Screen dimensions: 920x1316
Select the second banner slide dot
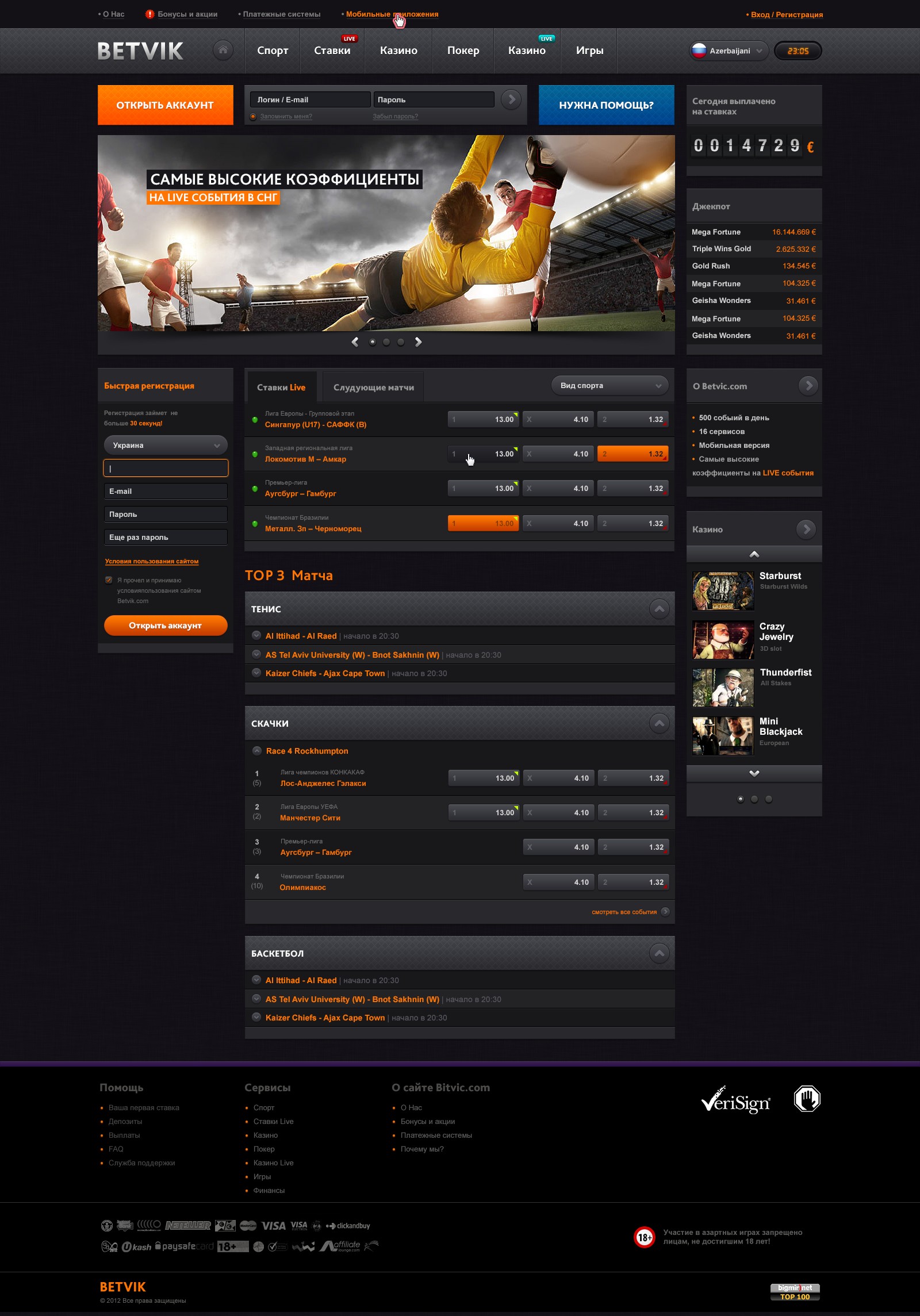(x=386, y=342)
